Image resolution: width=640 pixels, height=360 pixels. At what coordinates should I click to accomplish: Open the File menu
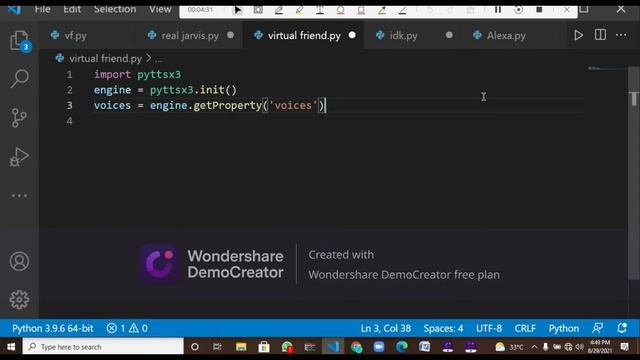[42, 9]
